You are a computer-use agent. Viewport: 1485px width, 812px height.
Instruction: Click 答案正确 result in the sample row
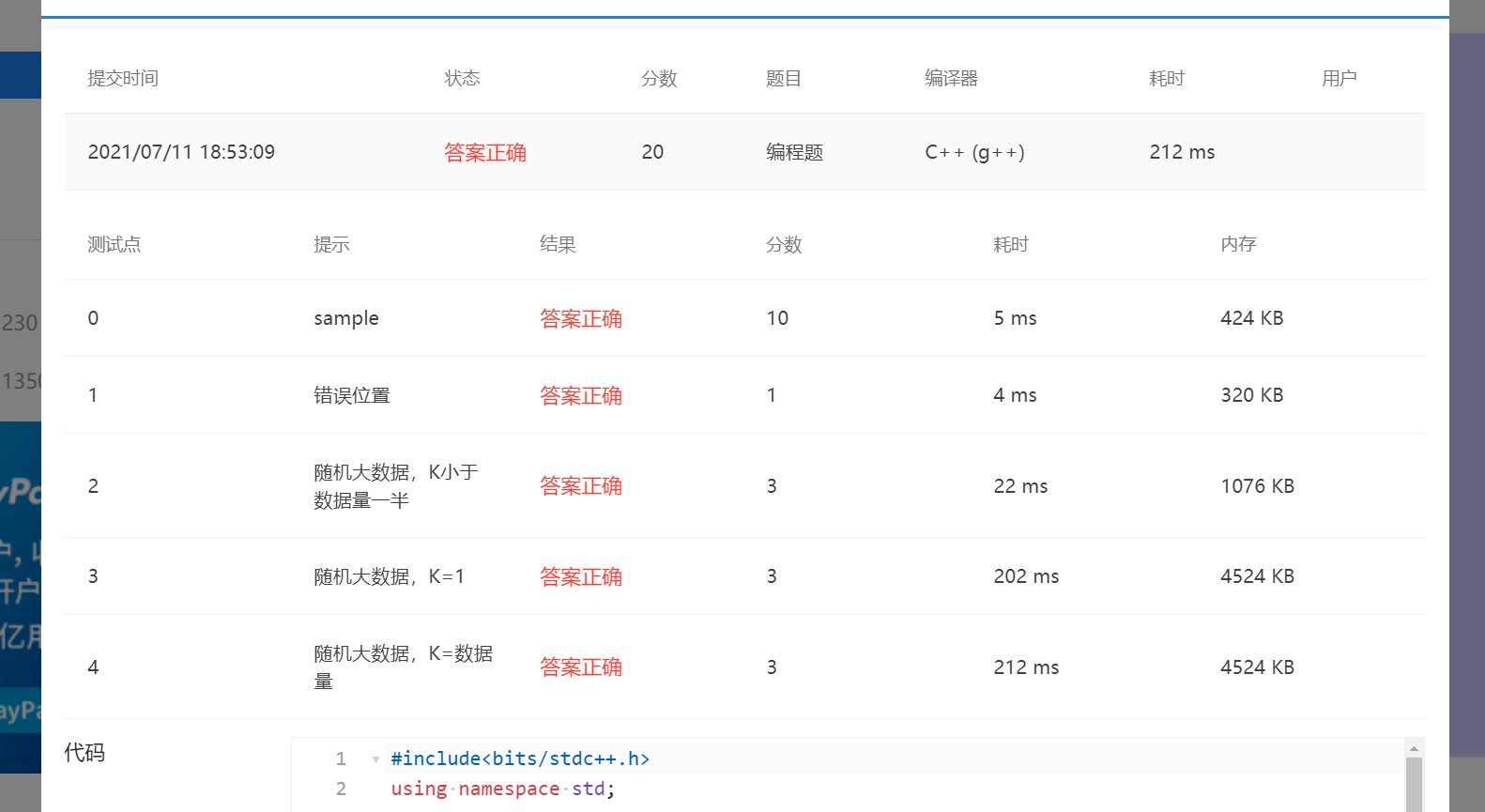point(581,318)
